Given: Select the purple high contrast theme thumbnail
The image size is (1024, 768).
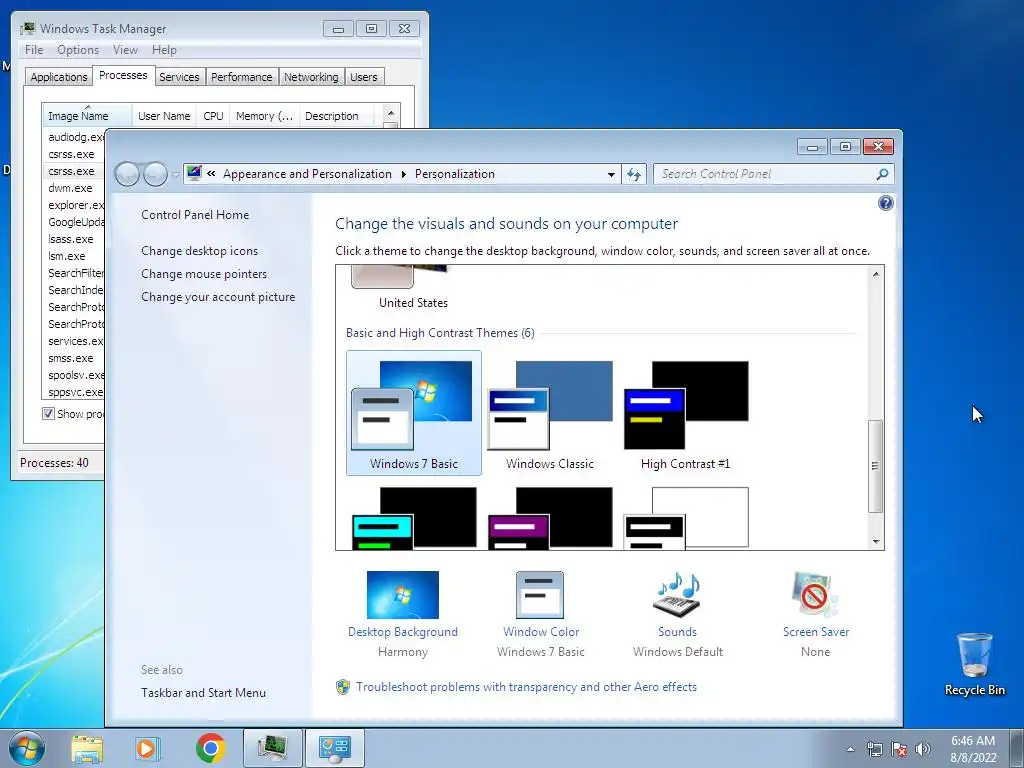Looking at the screenshot, I should (550, 517).
